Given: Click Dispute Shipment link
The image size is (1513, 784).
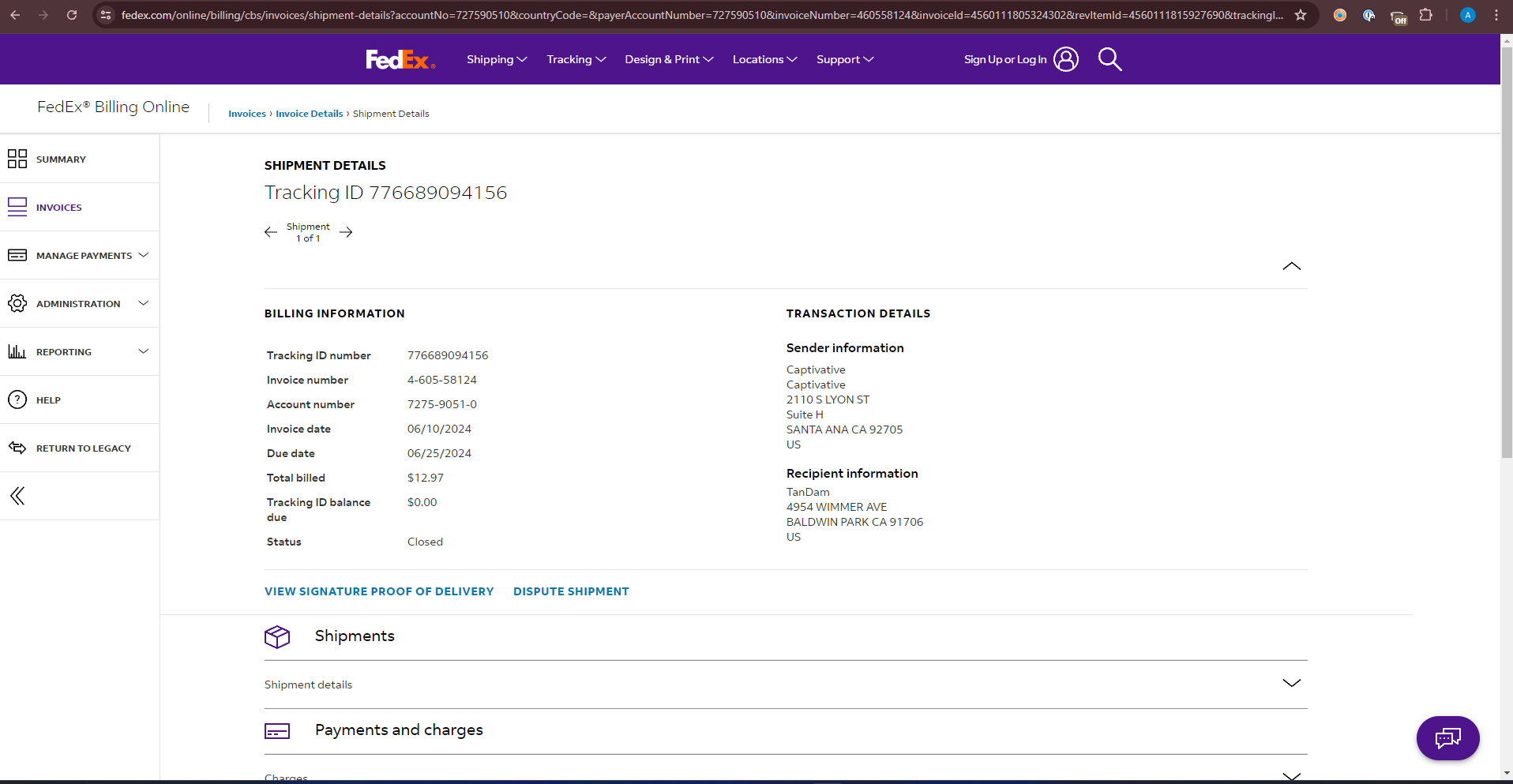Looking at the screenshot, I should [571, 591].
